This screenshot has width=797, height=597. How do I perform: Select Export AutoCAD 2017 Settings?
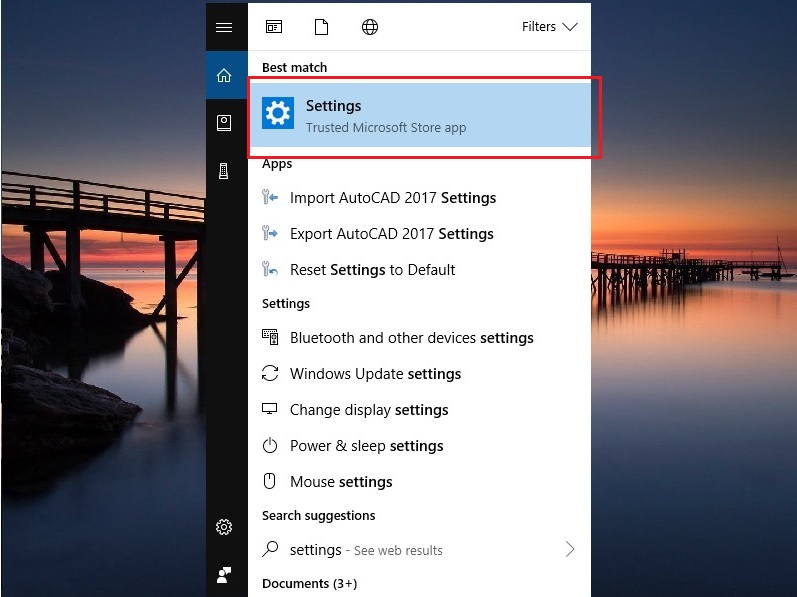[392, 234]
